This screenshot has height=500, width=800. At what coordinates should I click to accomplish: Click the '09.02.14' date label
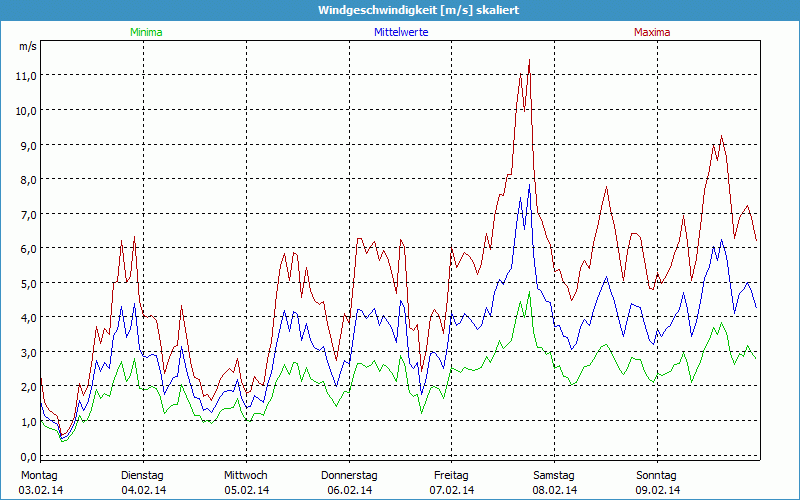coord(657,490)
